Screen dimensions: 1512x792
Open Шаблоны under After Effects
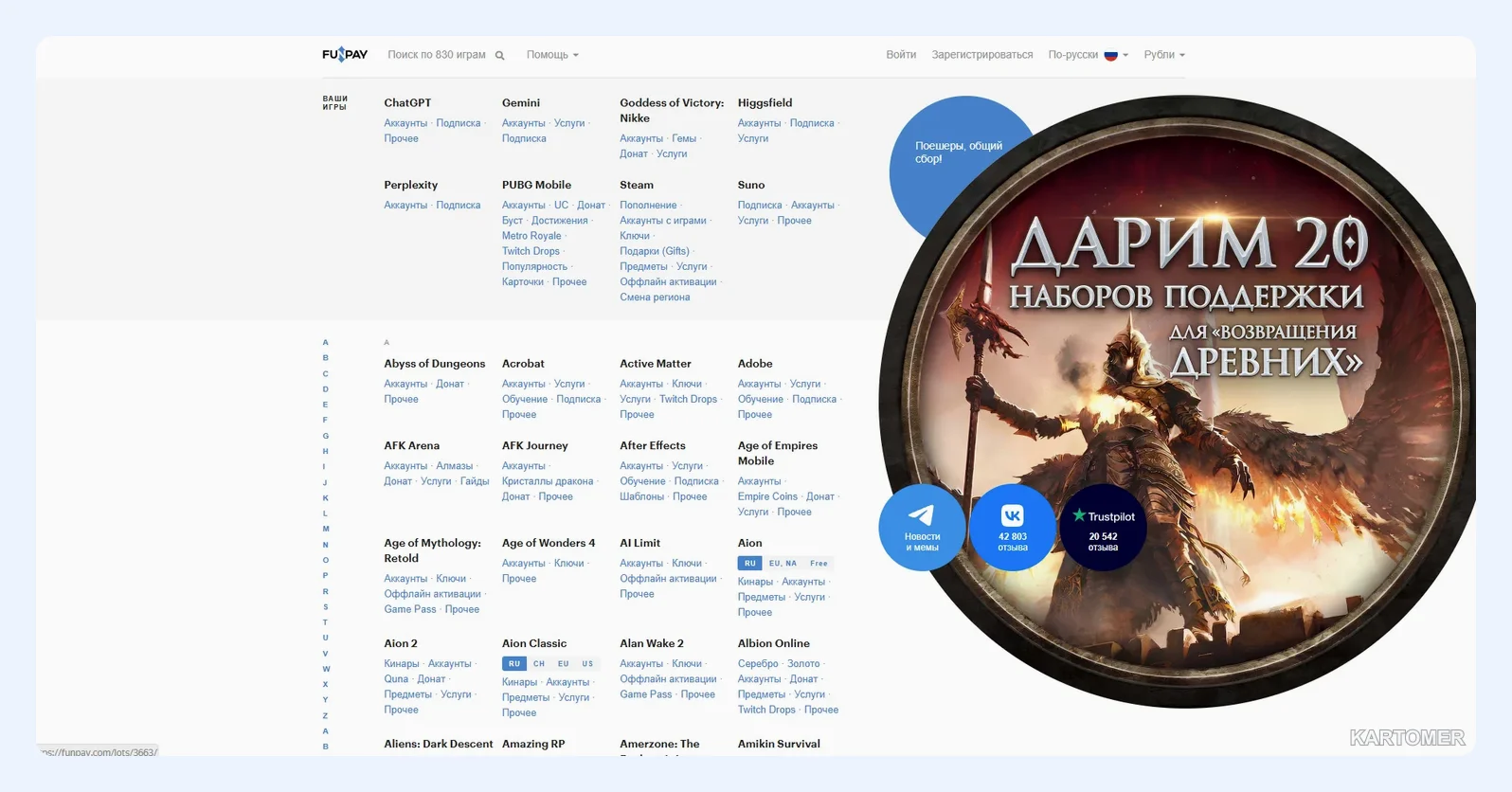pos(641,496)
